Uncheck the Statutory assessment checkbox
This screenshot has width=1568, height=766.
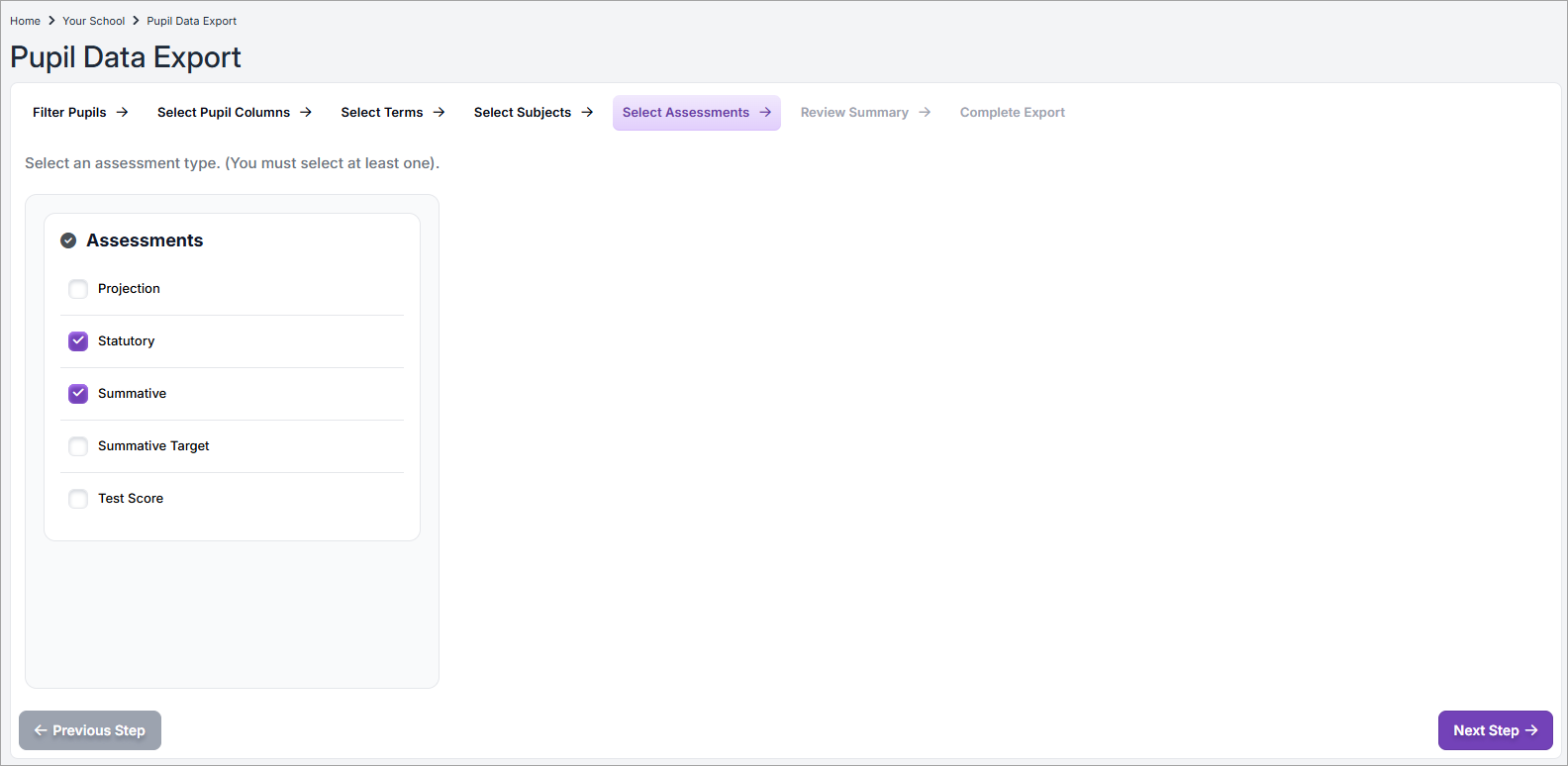pos(78,341)
